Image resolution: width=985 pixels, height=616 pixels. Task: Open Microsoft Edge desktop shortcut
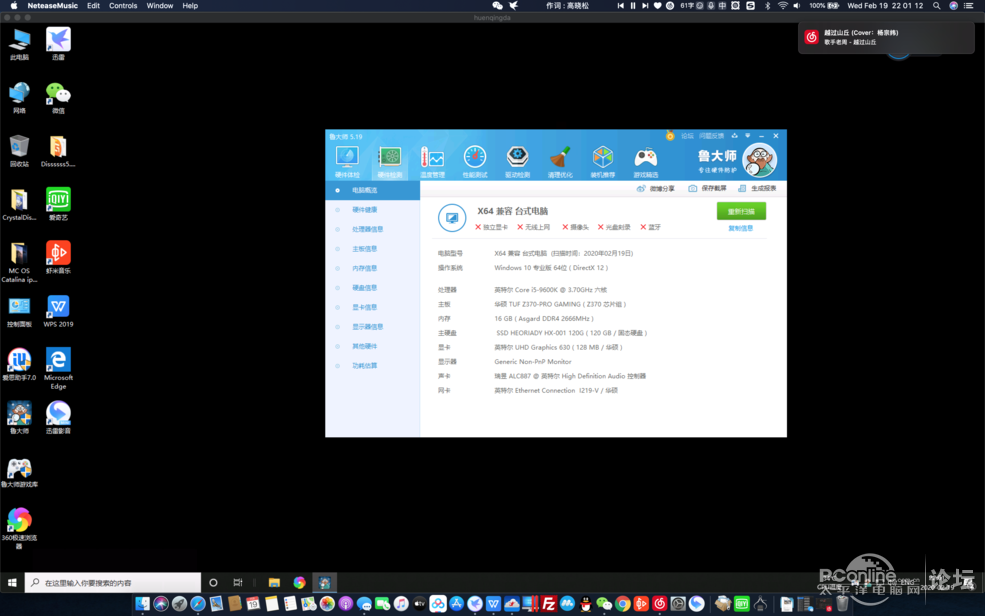58,369
